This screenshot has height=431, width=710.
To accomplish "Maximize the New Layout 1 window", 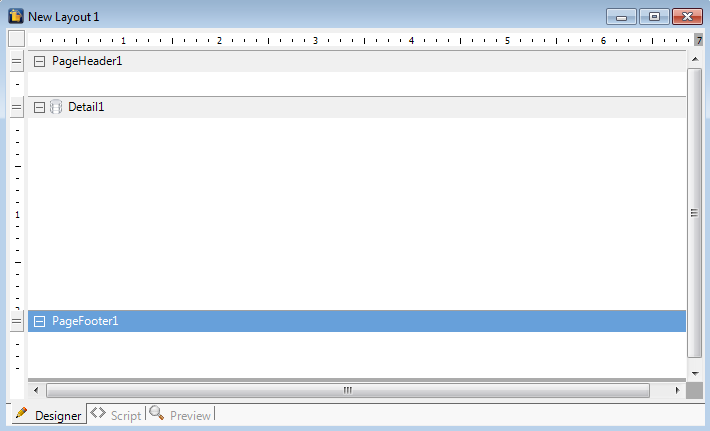I will tap(654, 17).
